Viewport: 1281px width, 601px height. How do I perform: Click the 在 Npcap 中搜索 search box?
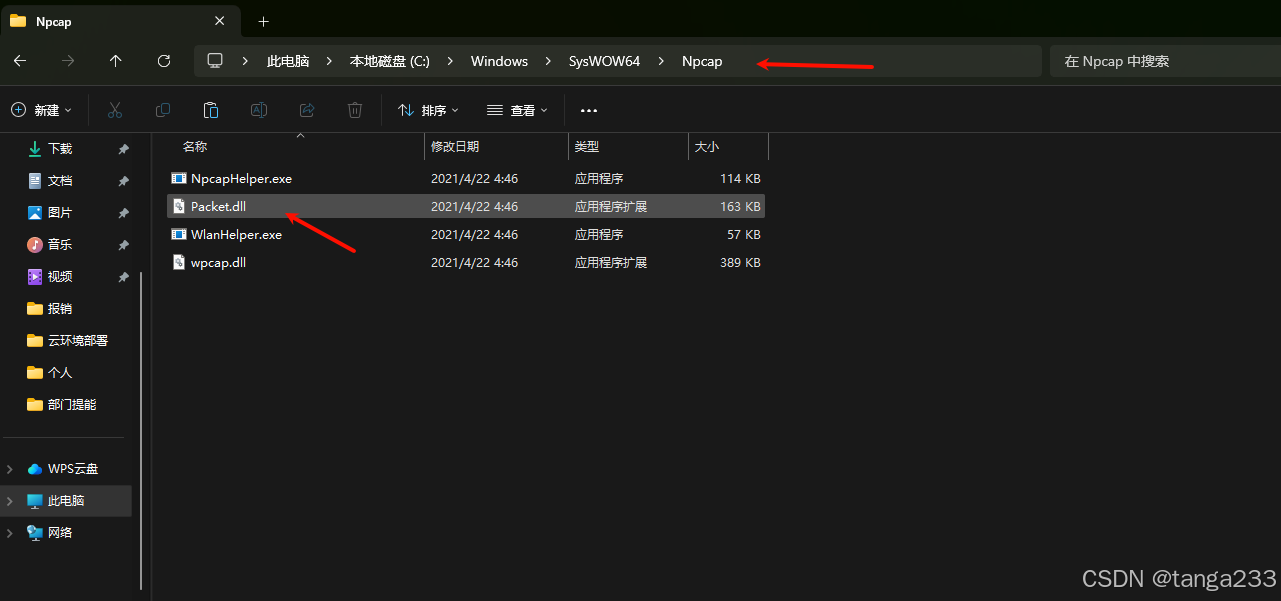1116,61
